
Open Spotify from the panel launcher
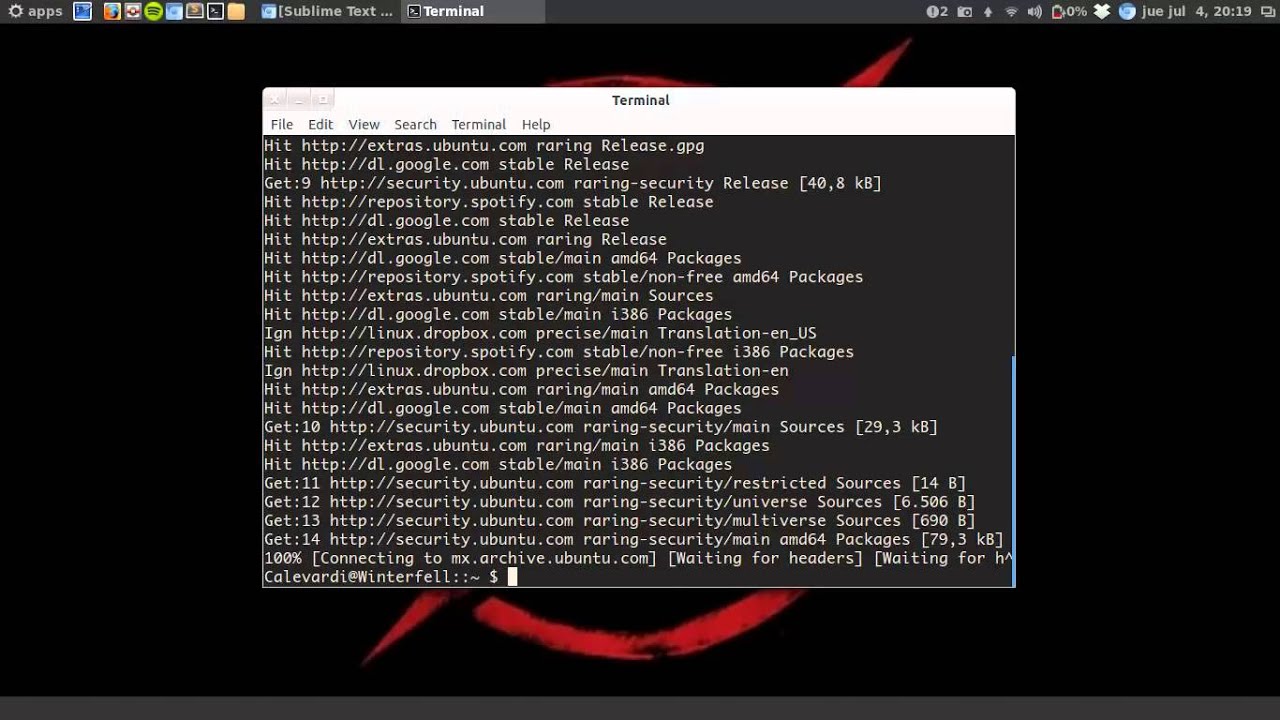pos(153,11)
